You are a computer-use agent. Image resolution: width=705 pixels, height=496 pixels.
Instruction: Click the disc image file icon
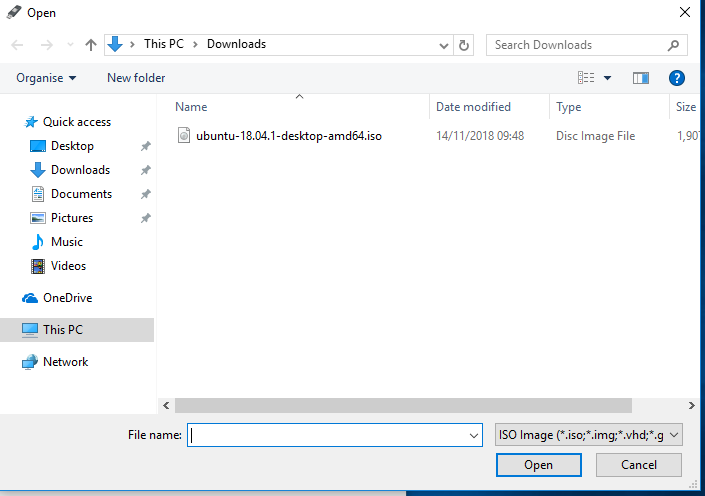[184, 135]
